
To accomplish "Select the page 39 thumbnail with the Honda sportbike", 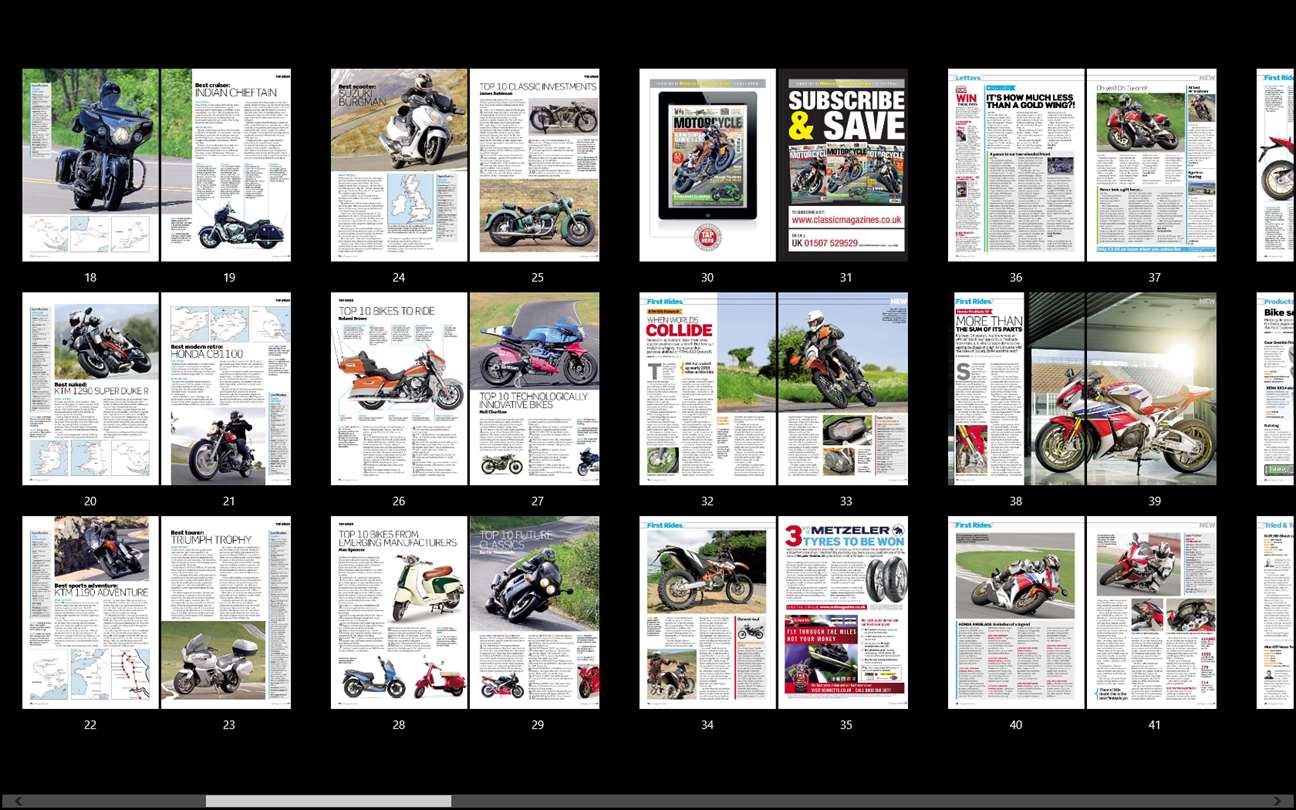I will coord(1152,389).
